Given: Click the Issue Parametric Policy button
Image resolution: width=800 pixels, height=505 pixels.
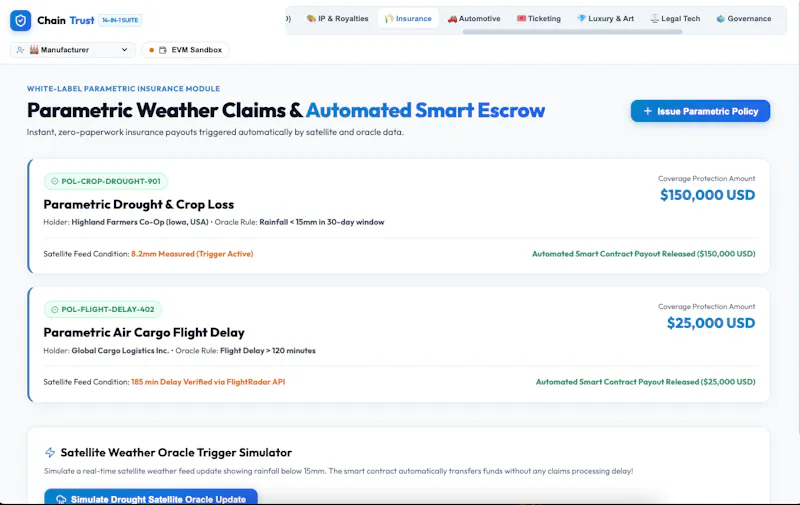Looking at the screenshot, I should tap(700, 111).
